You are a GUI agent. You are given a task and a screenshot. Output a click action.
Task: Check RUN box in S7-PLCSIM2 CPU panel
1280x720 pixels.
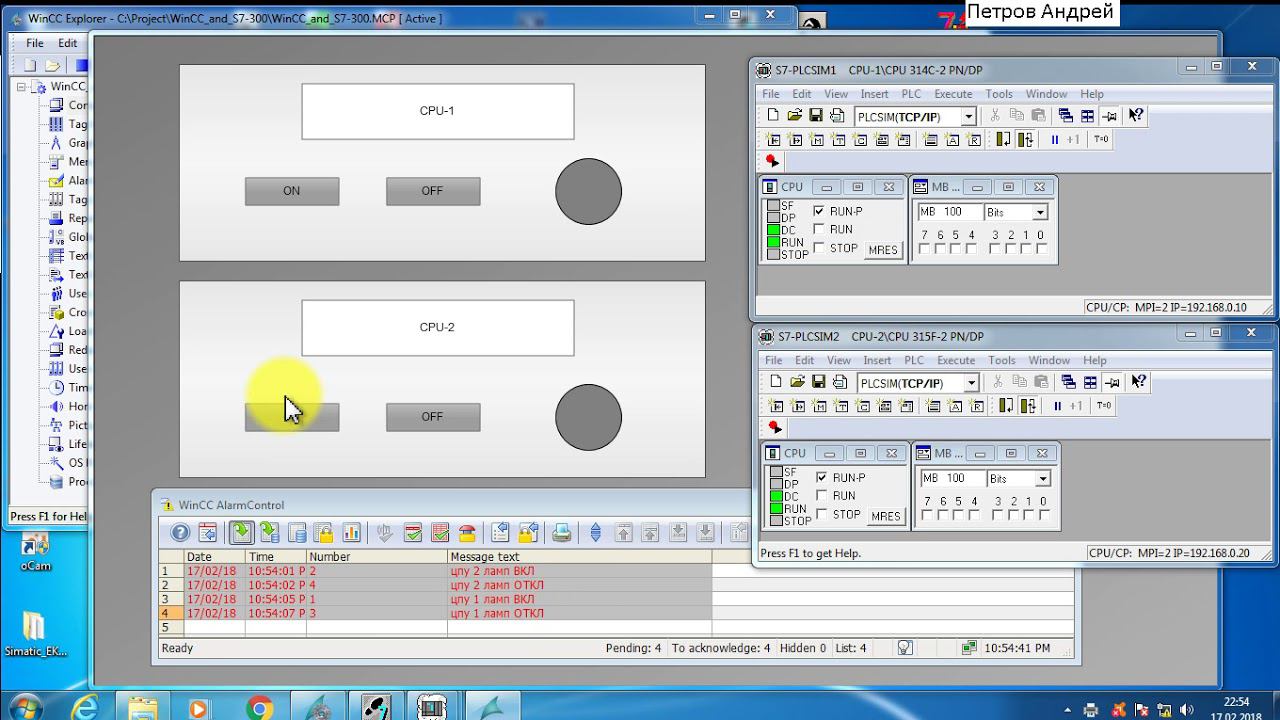click(x=822, y=495)
